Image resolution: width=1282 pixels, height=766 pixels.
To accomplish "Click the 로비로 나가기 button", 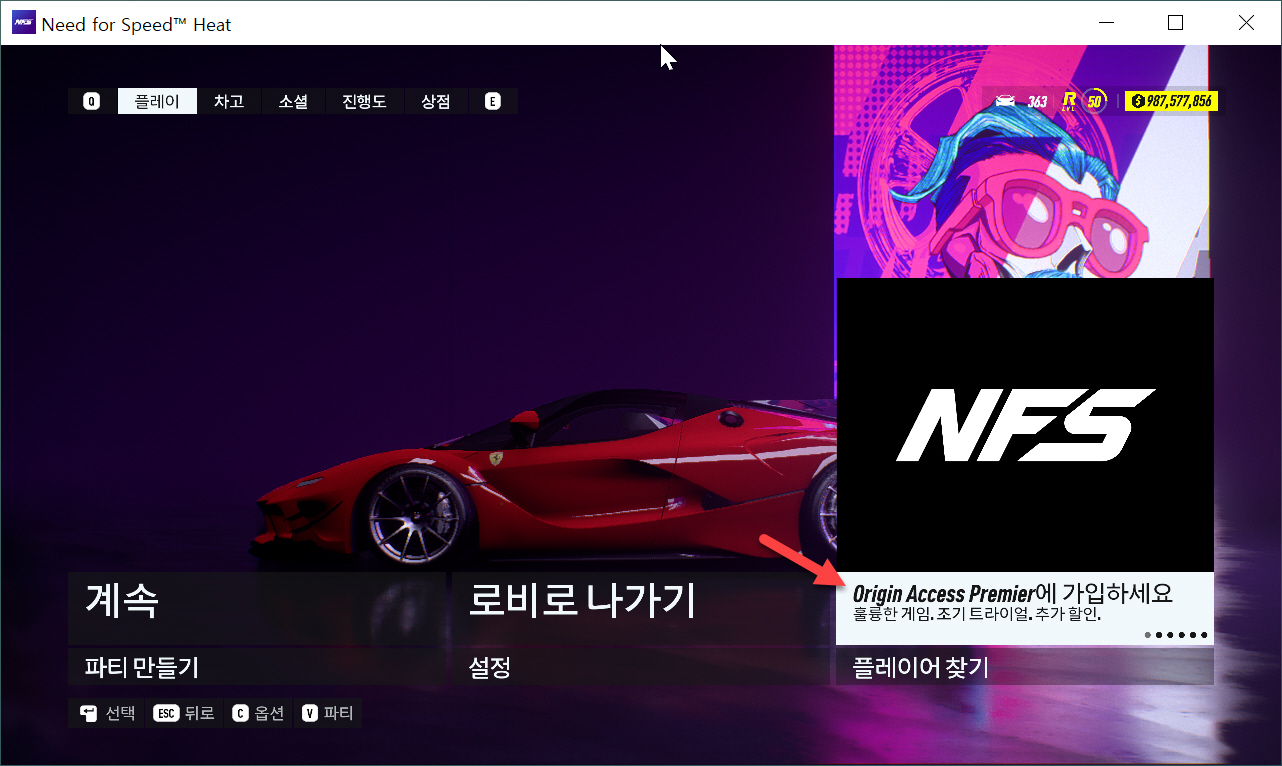I will click(641, 608).
